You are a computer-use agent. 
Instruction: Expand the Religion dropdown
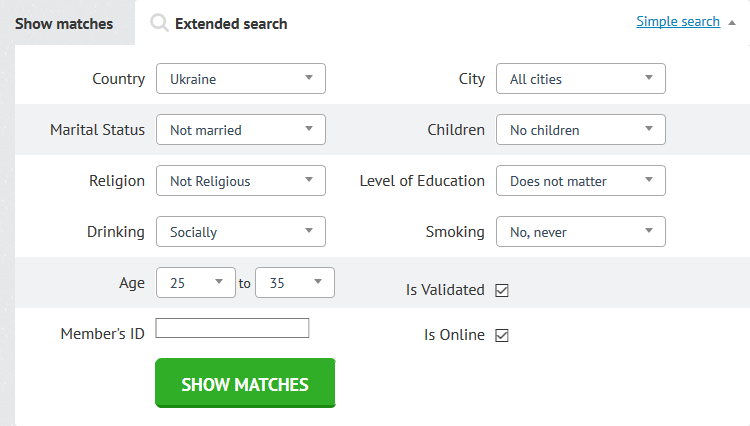point(241,181)
